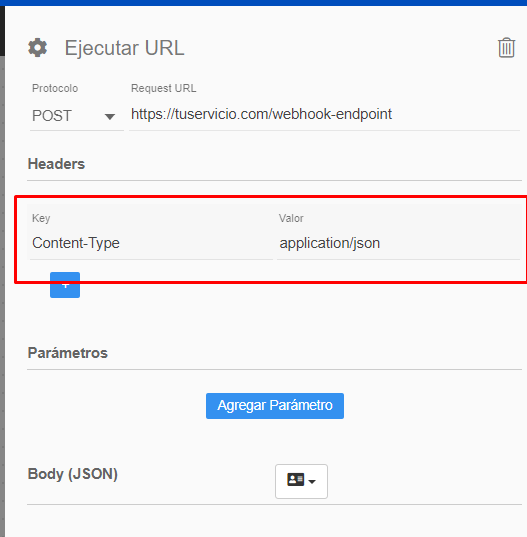
Task: Click the Parámetros section heading
Action: [68, 353]
